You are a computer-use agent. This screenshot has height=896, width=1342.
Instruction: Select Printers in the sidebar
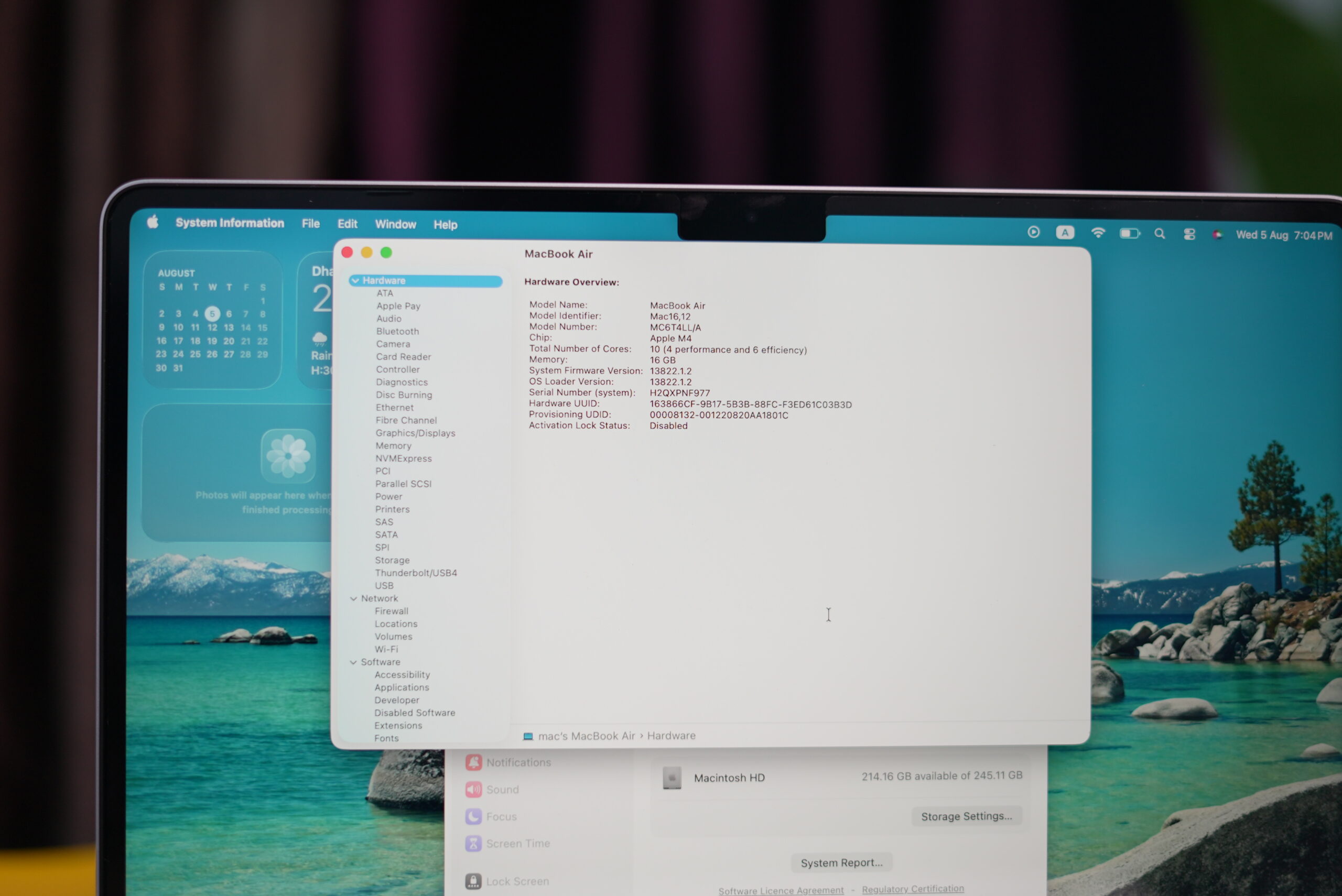click(x=392, y=510)
